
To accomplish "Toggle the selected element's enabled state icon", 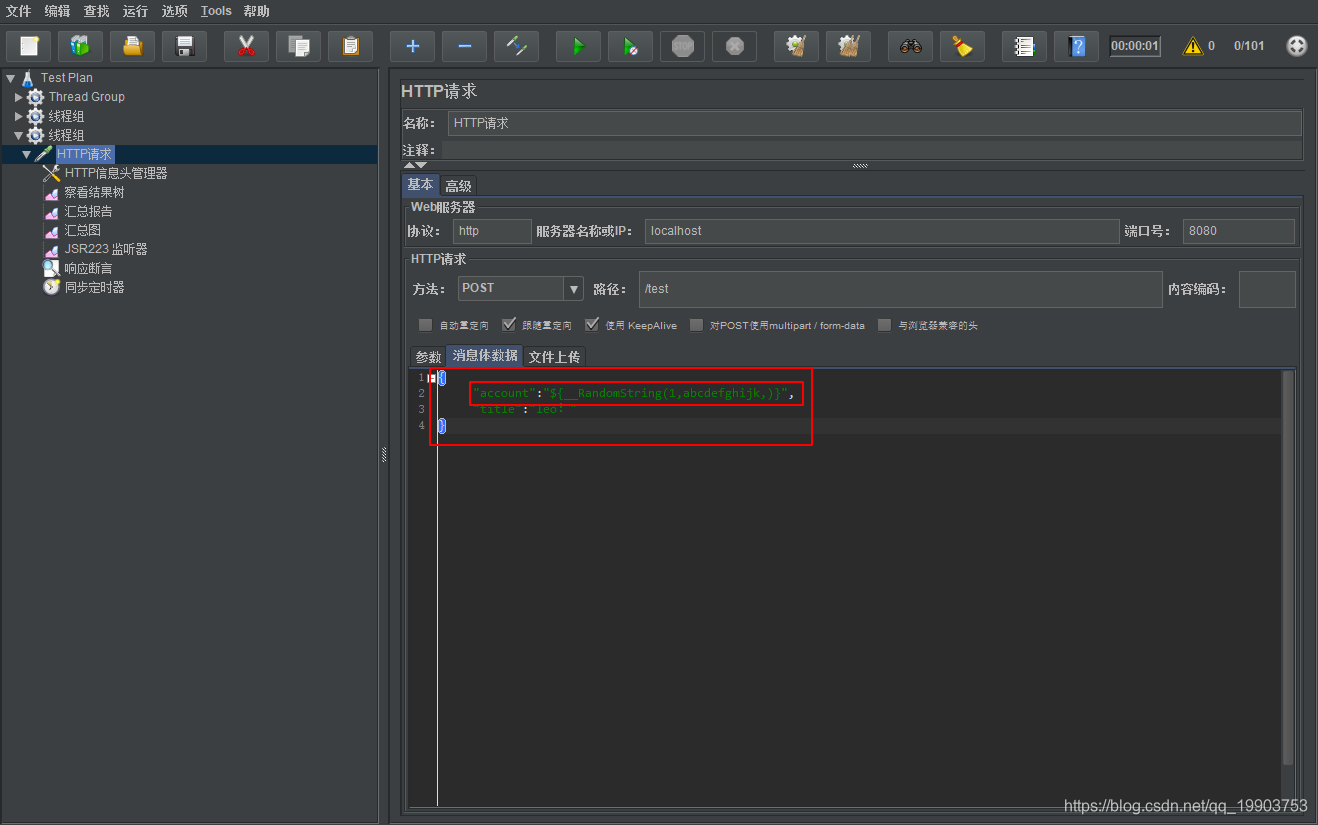I will pyautogui.click(x=516, y=46).
